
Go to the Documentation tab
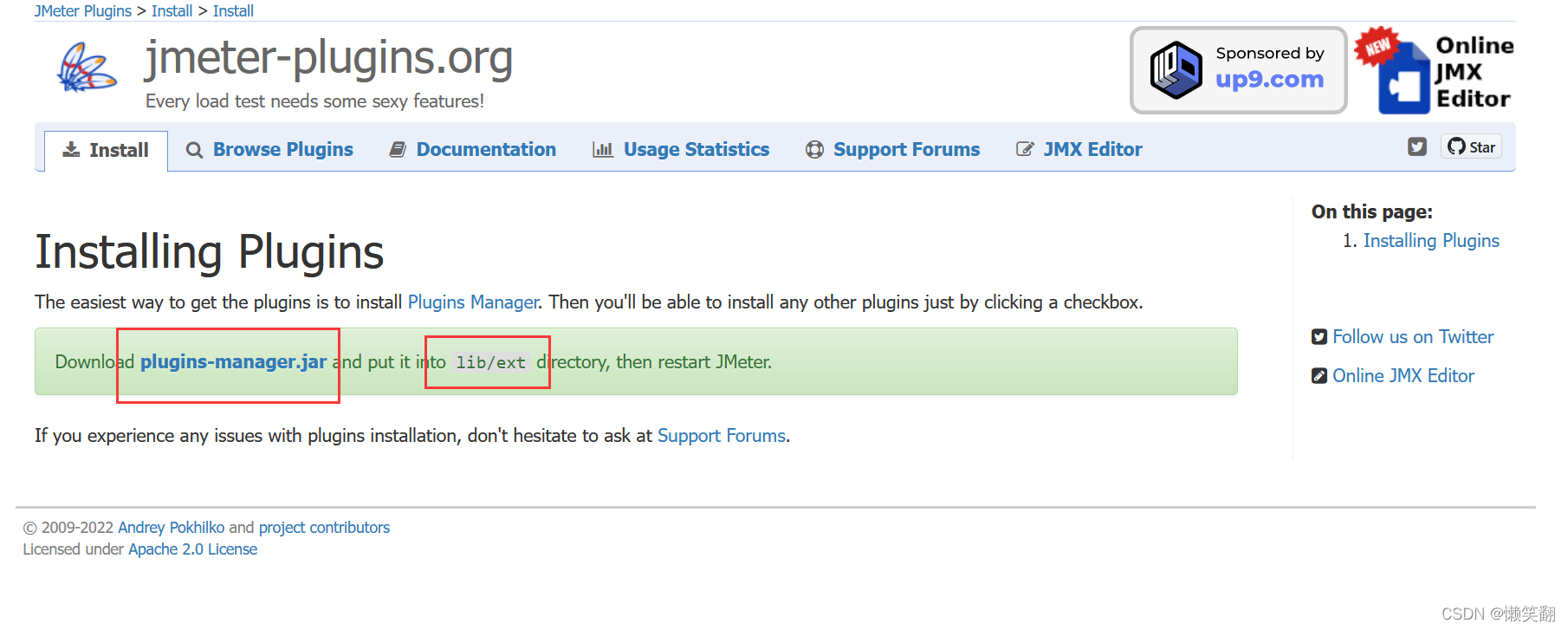(473, 150)
